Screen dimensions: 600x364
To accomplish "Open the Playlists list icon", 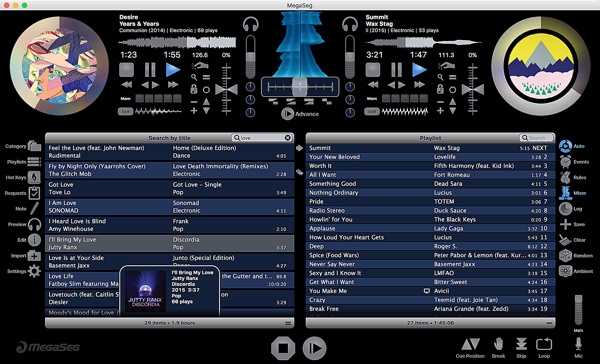I will click(34, 162).
